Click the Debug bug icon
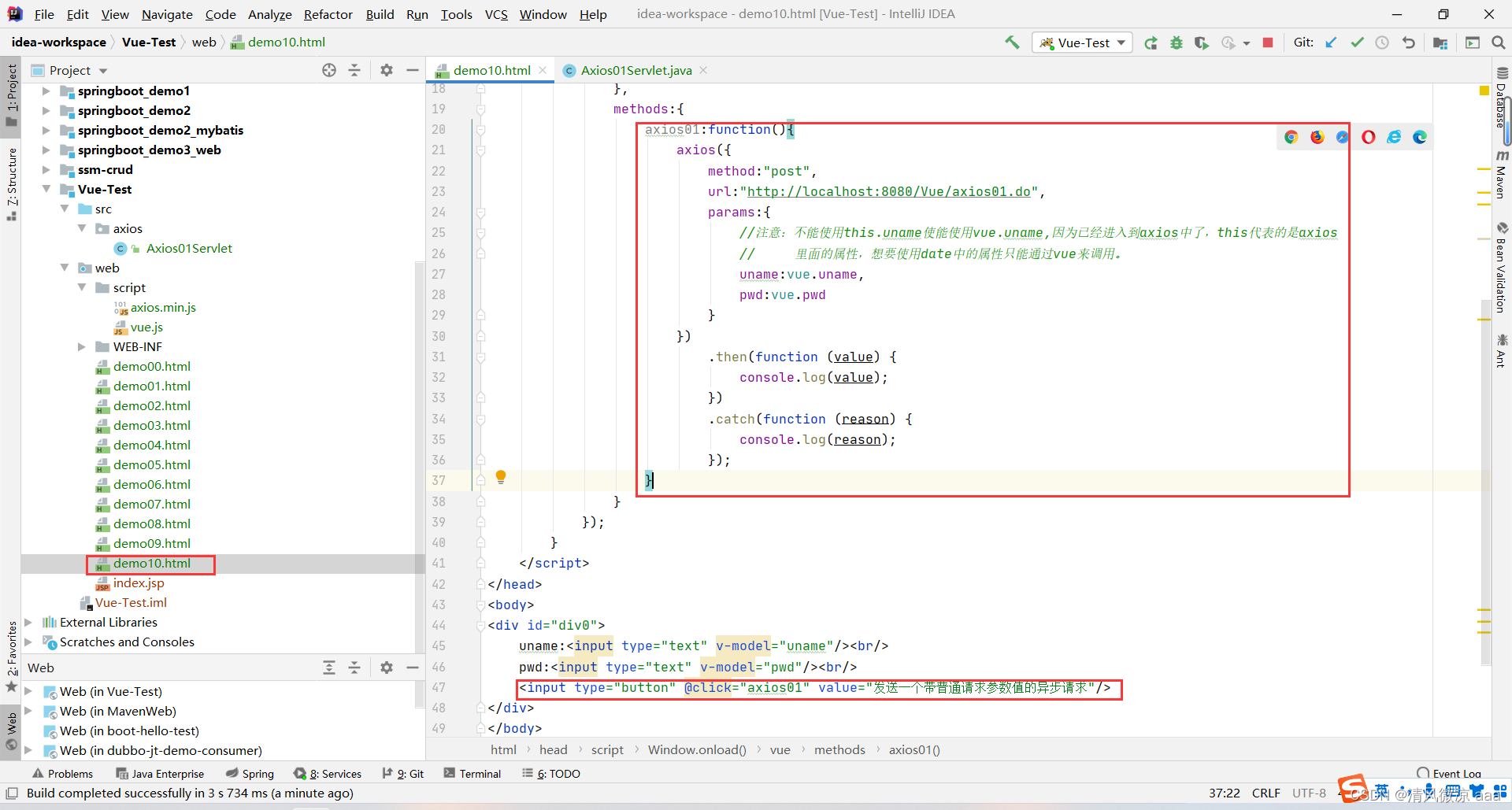1512x810 pixels. (1177, 43)
